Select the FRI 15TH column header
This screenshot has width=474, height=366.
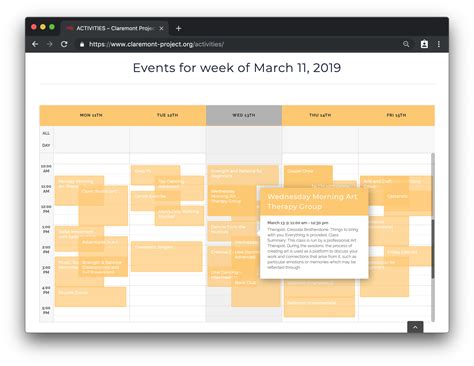(396, 115)
